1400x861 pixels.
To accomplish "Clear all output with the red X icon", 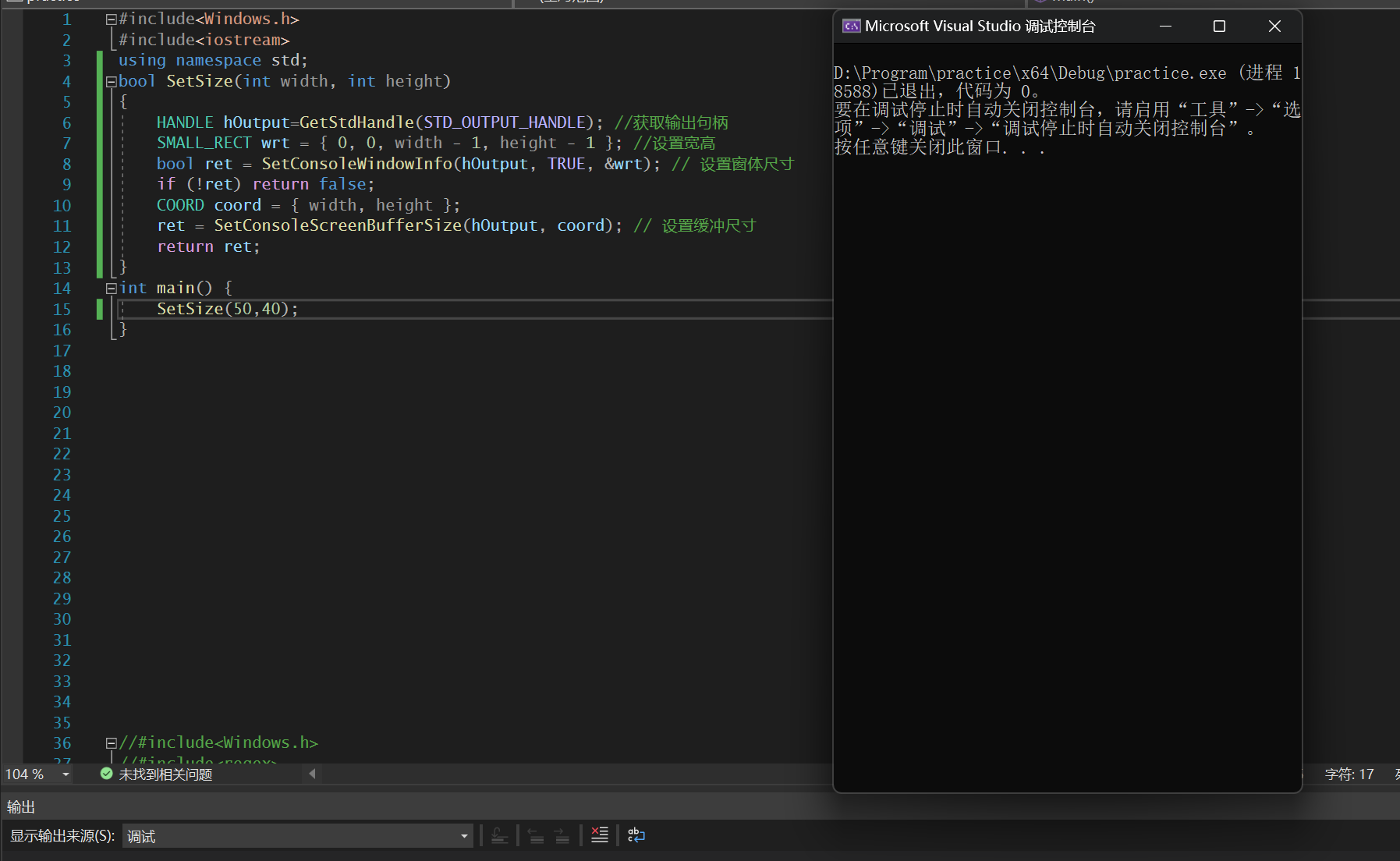I will (599, 835).
